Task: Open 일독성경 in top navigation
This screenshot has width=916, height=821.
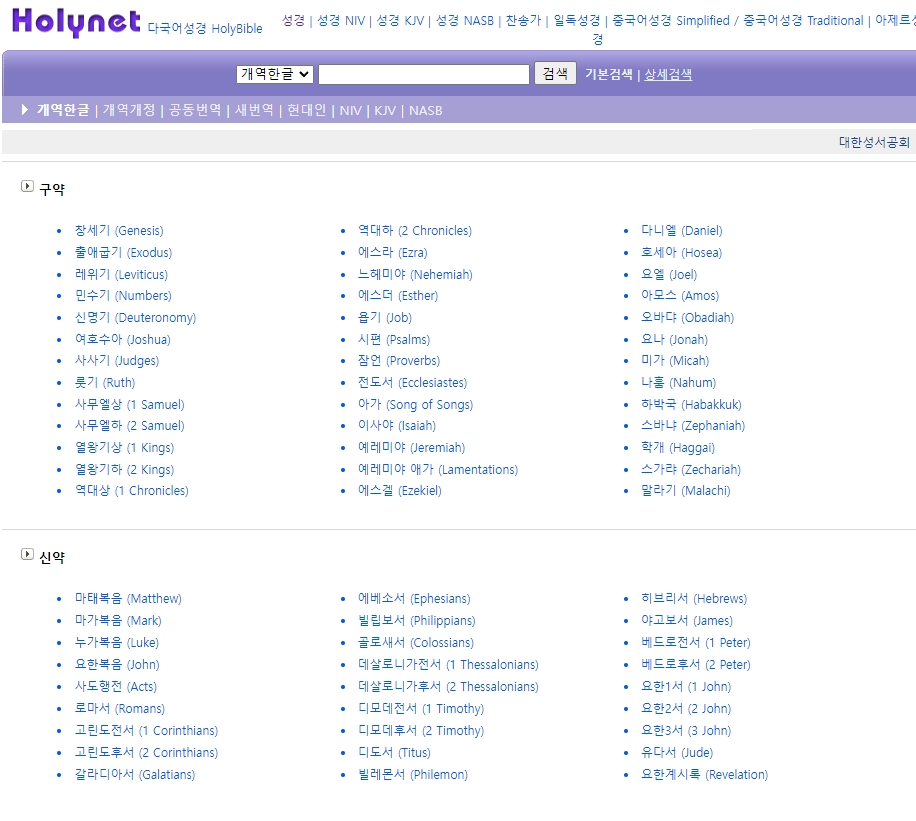Action: click(577, 20)
